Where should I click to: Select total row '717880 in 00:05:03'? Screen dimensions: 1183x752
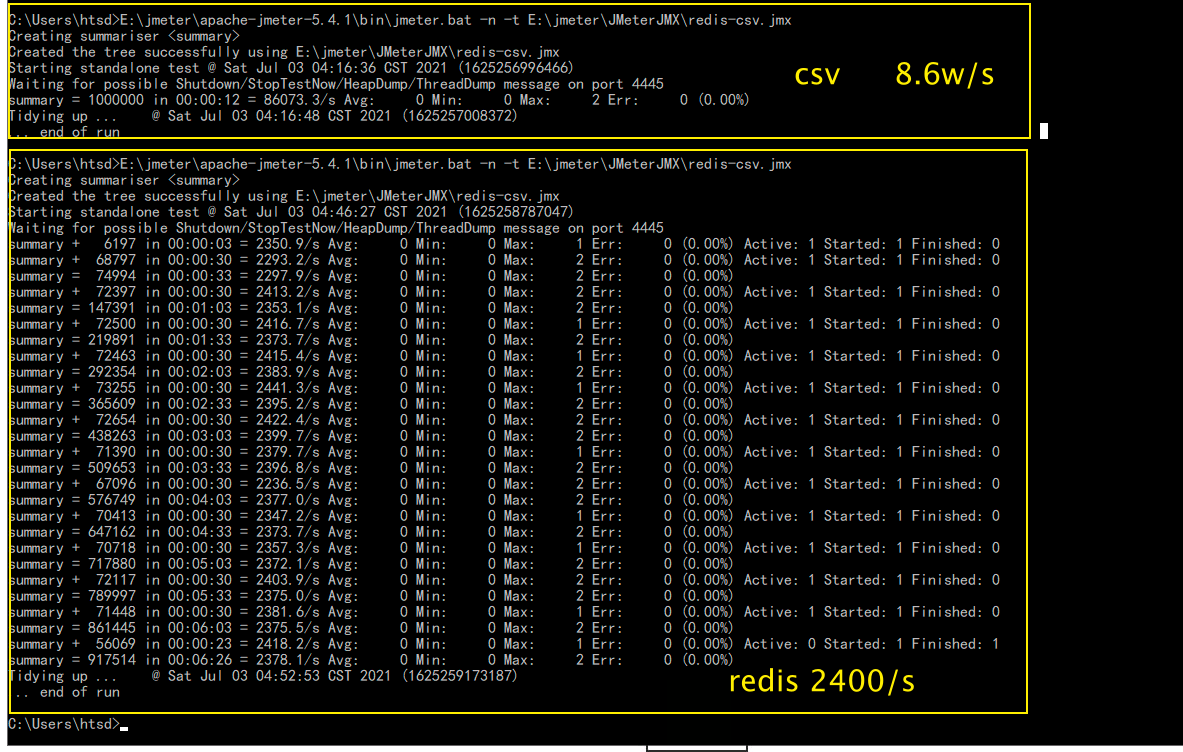(x=371, y=564)
